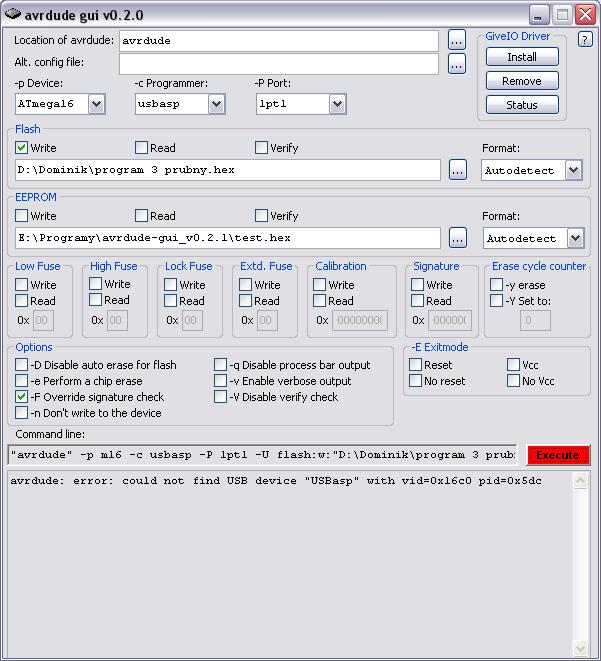Open the EEPROM Format dropdown
The image size is (601, 661).
tap(575, 238)
